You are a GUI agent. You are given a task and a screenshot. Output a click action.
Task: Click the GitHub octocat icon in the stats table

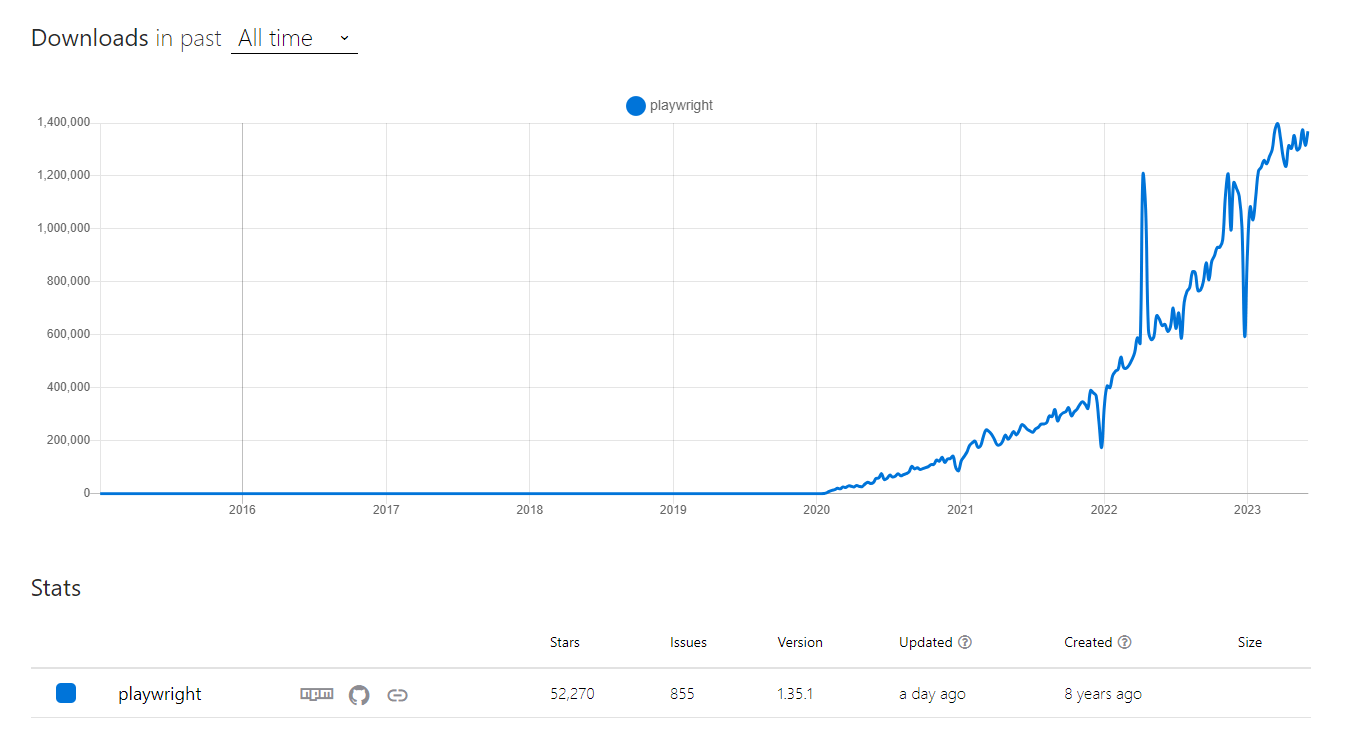click(x=358, y=693)
